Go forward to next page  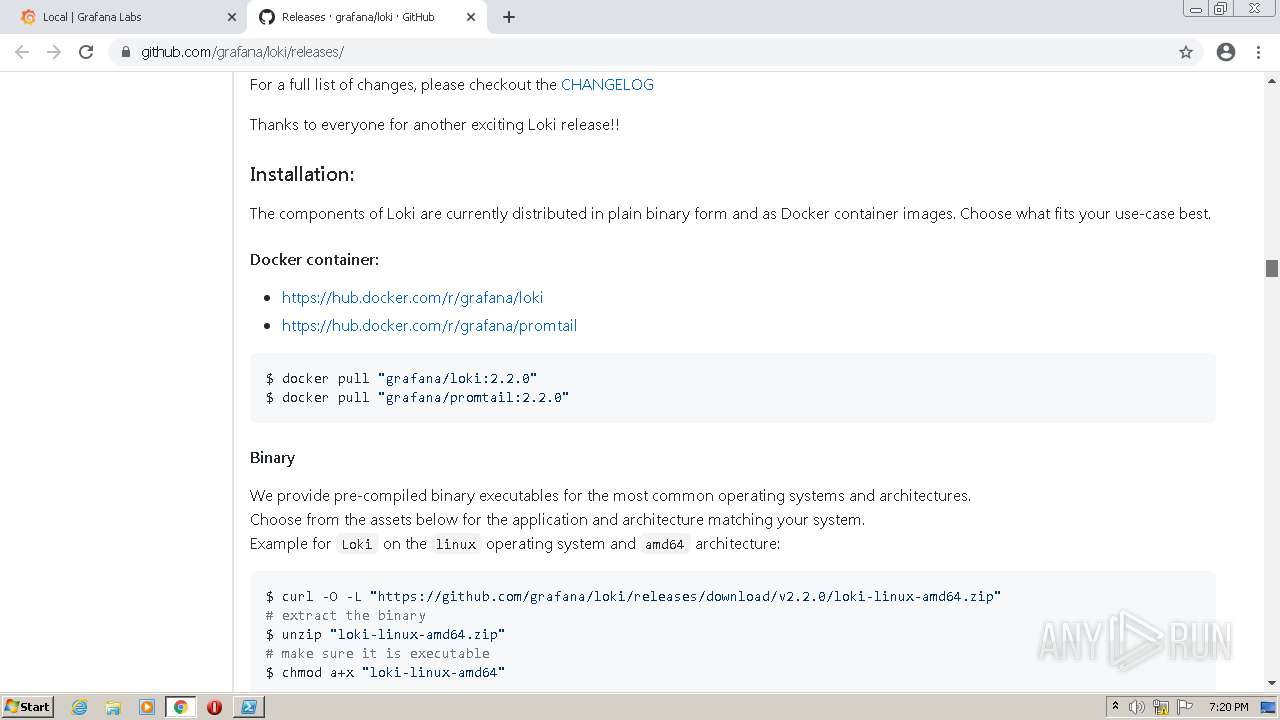(54, 52)
